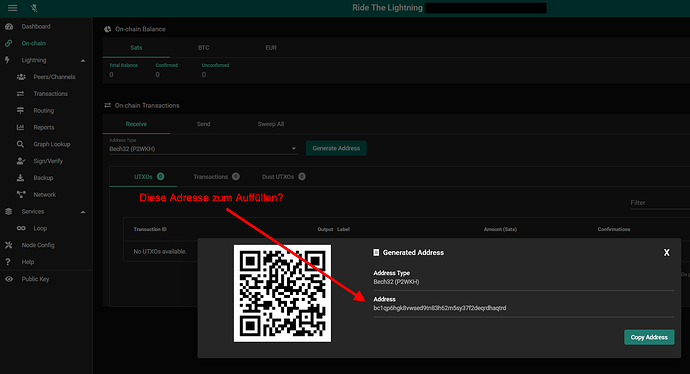Click the Reports chart icon

[x=20, y=127]
